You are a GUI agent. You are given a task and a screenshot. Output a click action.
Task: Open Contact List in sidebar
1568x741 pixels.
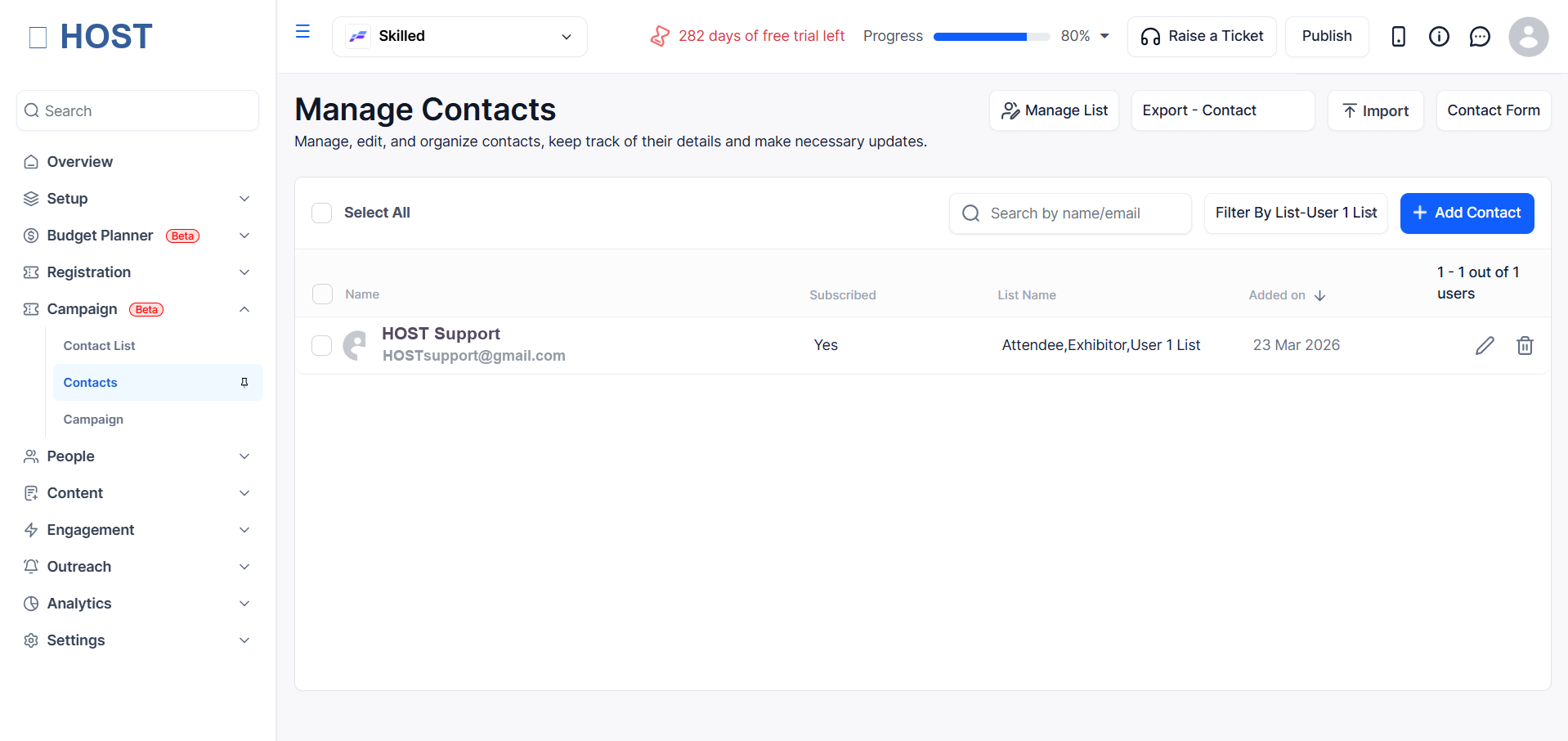99,346
